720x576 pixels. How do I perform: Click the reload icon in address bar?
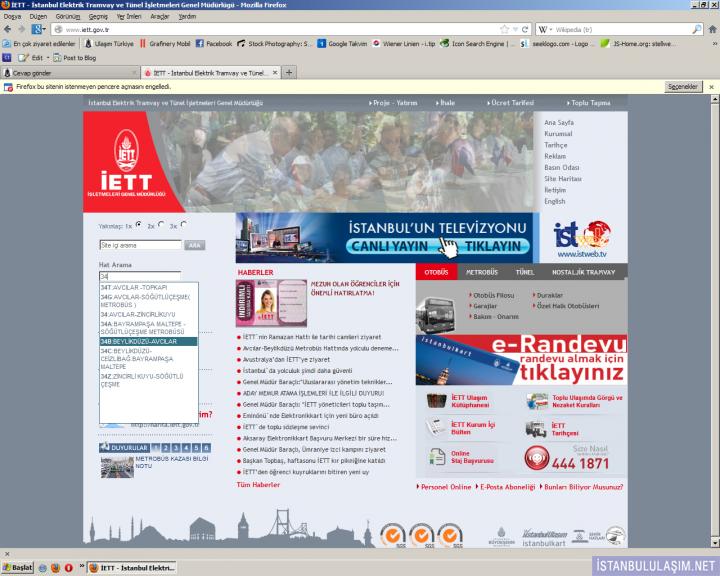click(525, 29)
